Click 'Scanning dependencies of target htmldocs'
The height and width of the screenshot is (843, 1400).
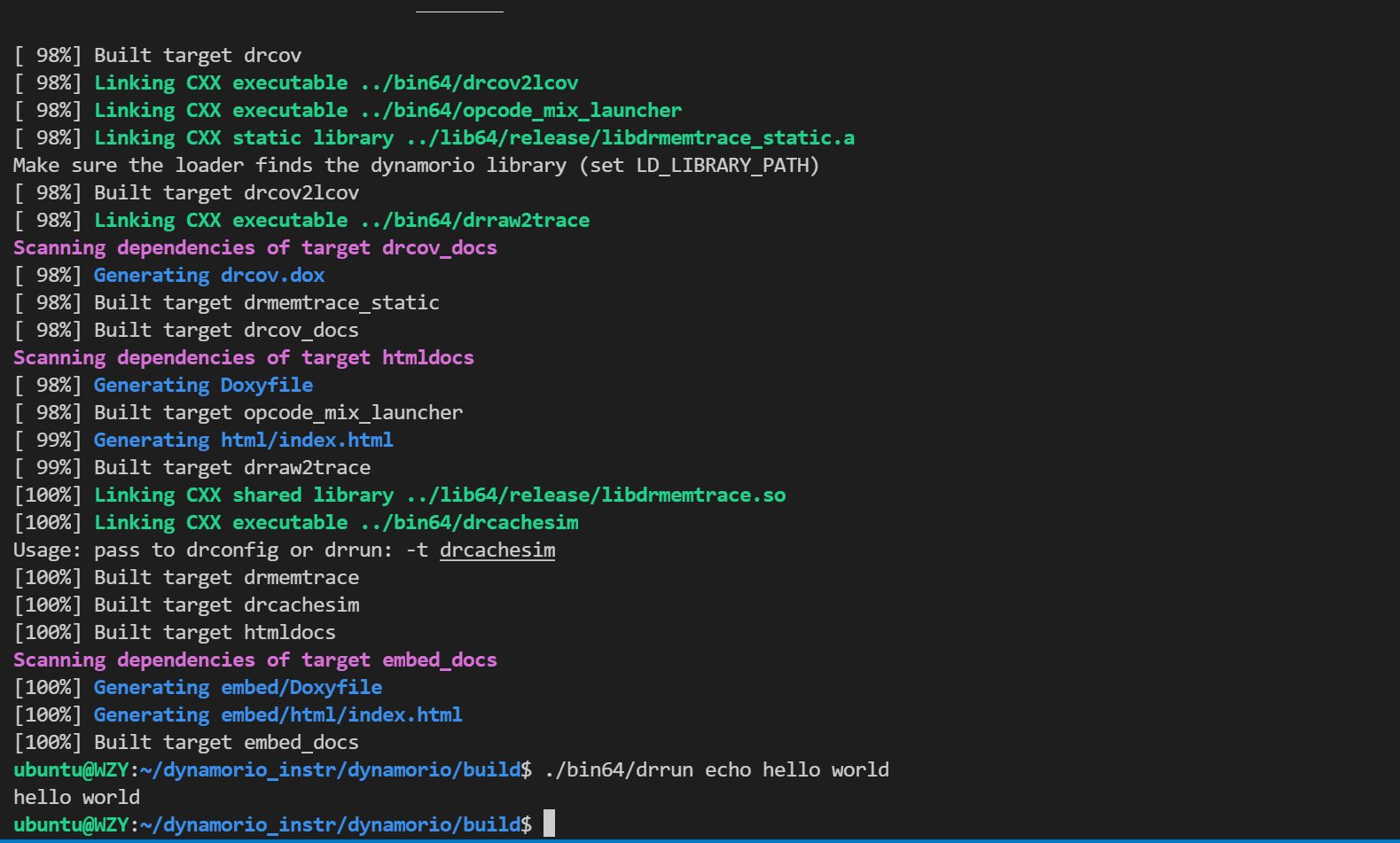coord(244,358)
